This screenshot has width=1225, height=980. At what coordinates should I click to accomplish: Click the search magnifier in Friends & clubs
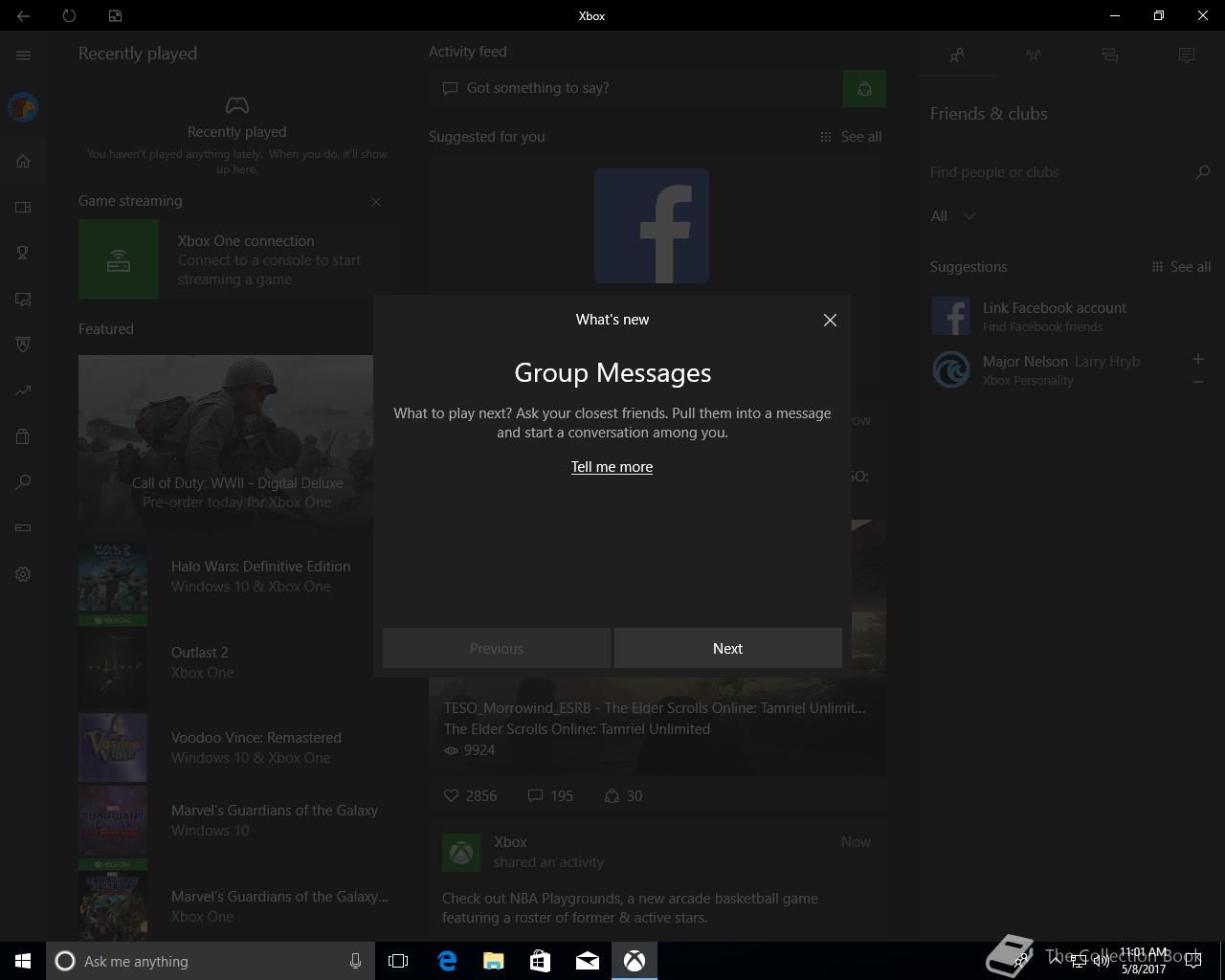click(1203, 172)
